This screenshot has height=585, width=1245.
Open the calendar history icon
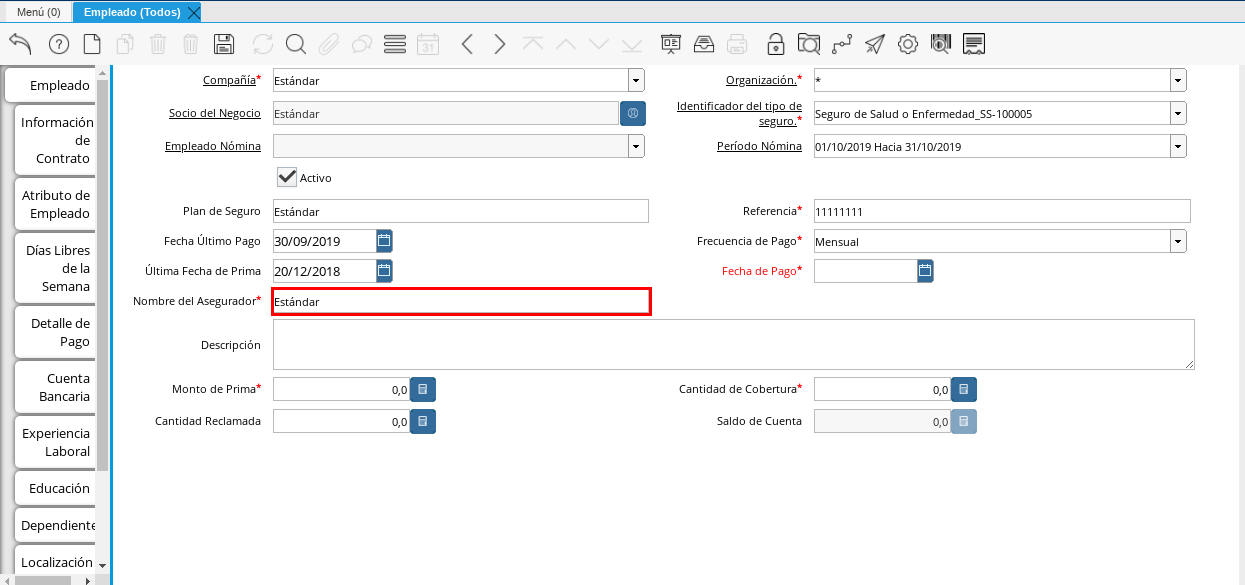pos(428,44)
